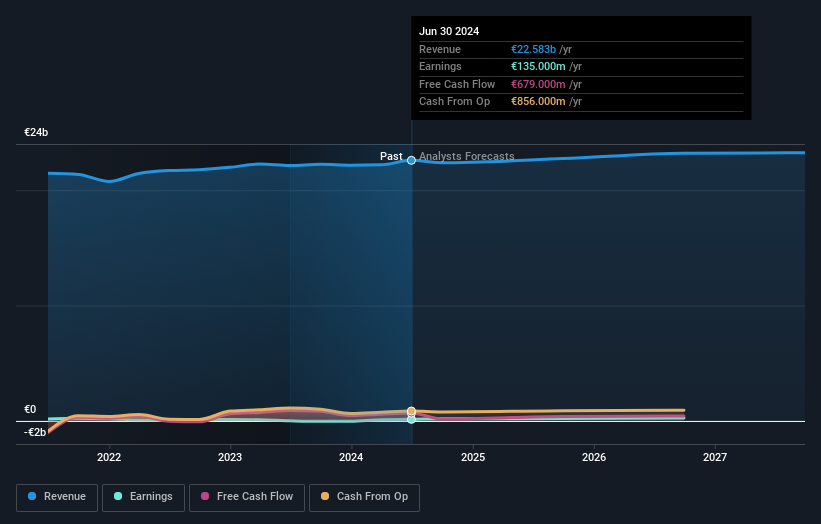The width and height of the screenshot is (821, 524).
Task: Click the Jun 30 2024 tooltip date
Action: point(449,31)
